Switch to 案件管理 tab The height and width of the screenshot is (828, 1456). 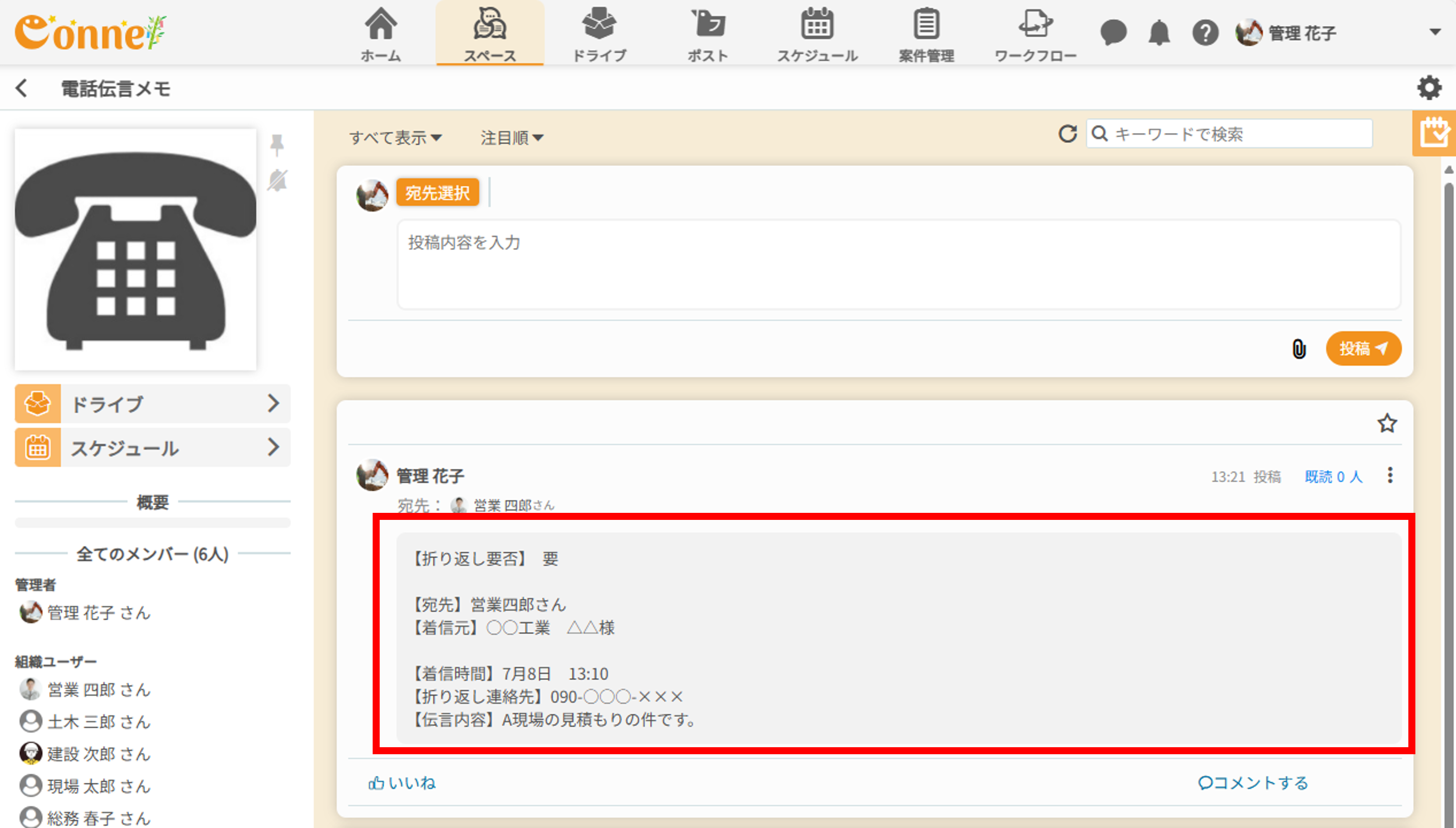pyautogui.click(x=926, y=34)
